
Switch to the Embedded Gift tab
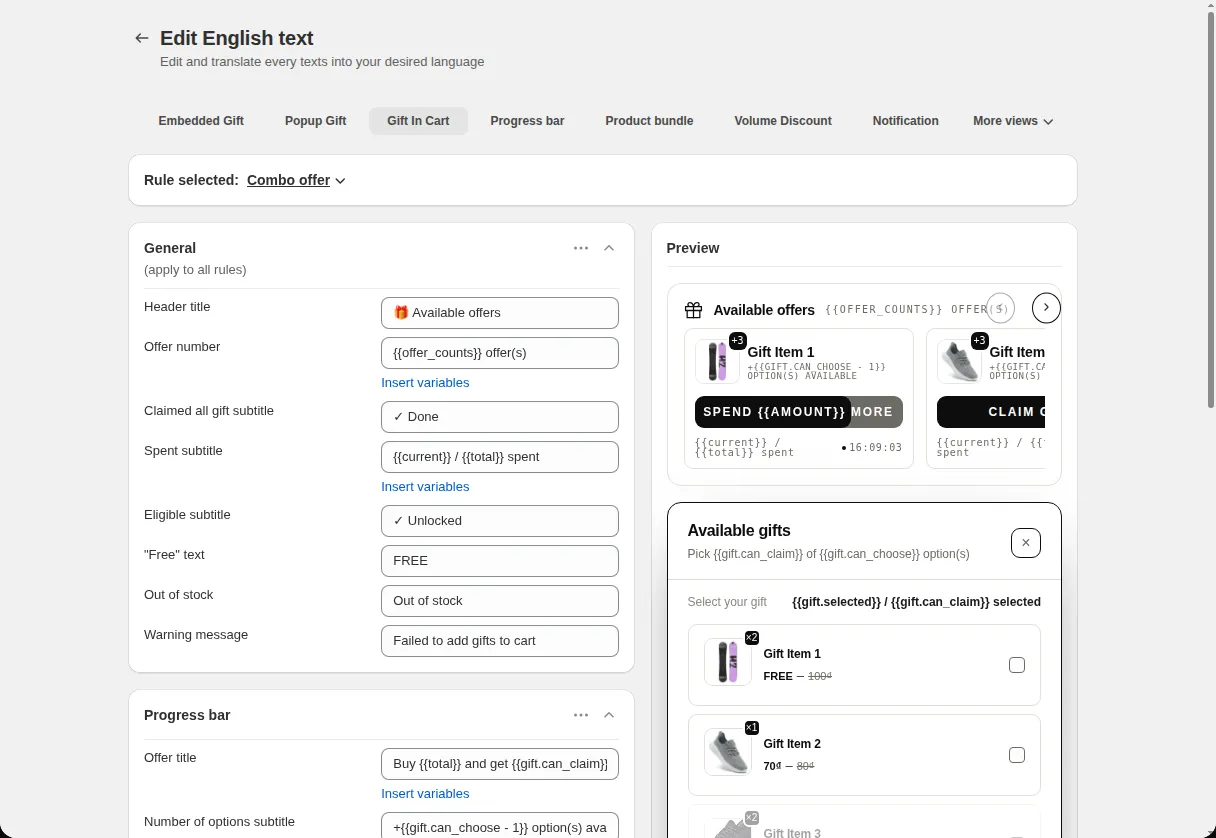(201, 121)
